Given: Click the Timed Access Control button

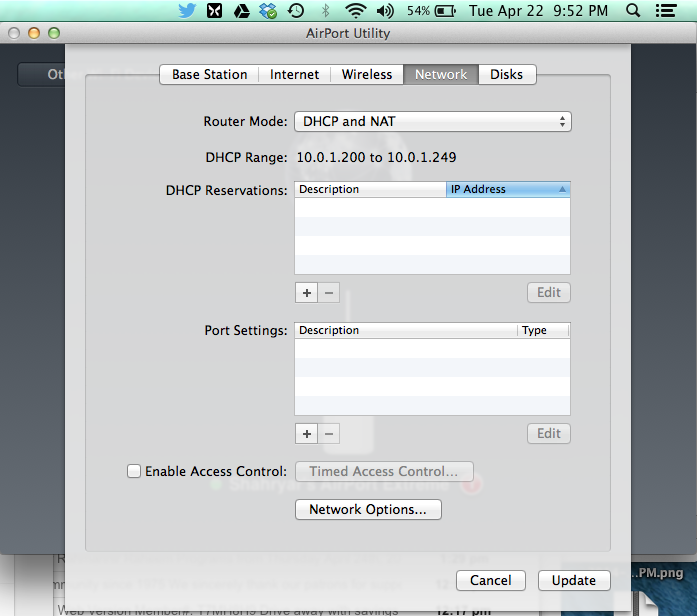Looking at the screenshot, I should [384, 471].
